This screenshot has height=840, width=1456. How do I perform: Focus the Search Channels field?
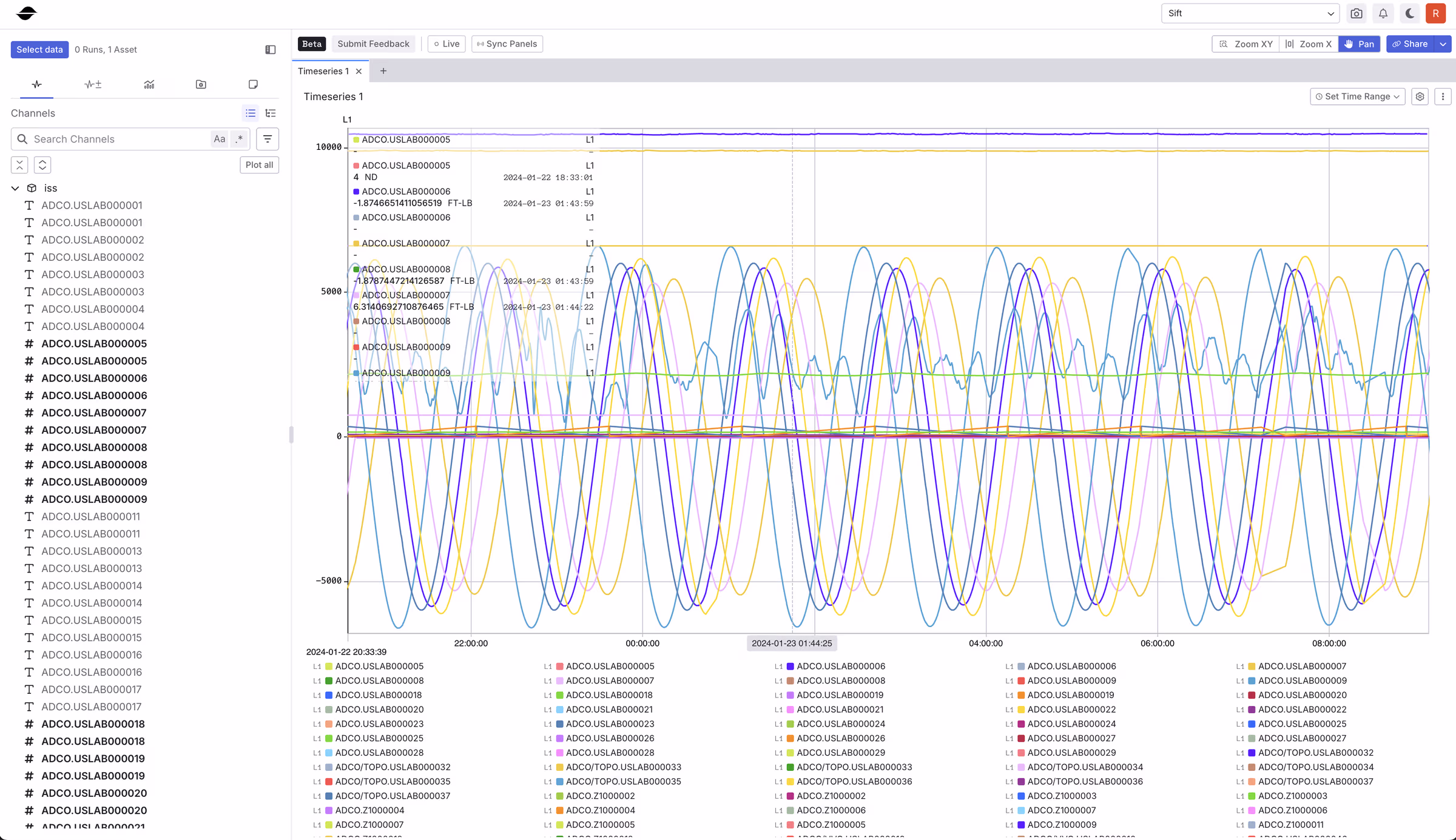click(x=111, y=139)
